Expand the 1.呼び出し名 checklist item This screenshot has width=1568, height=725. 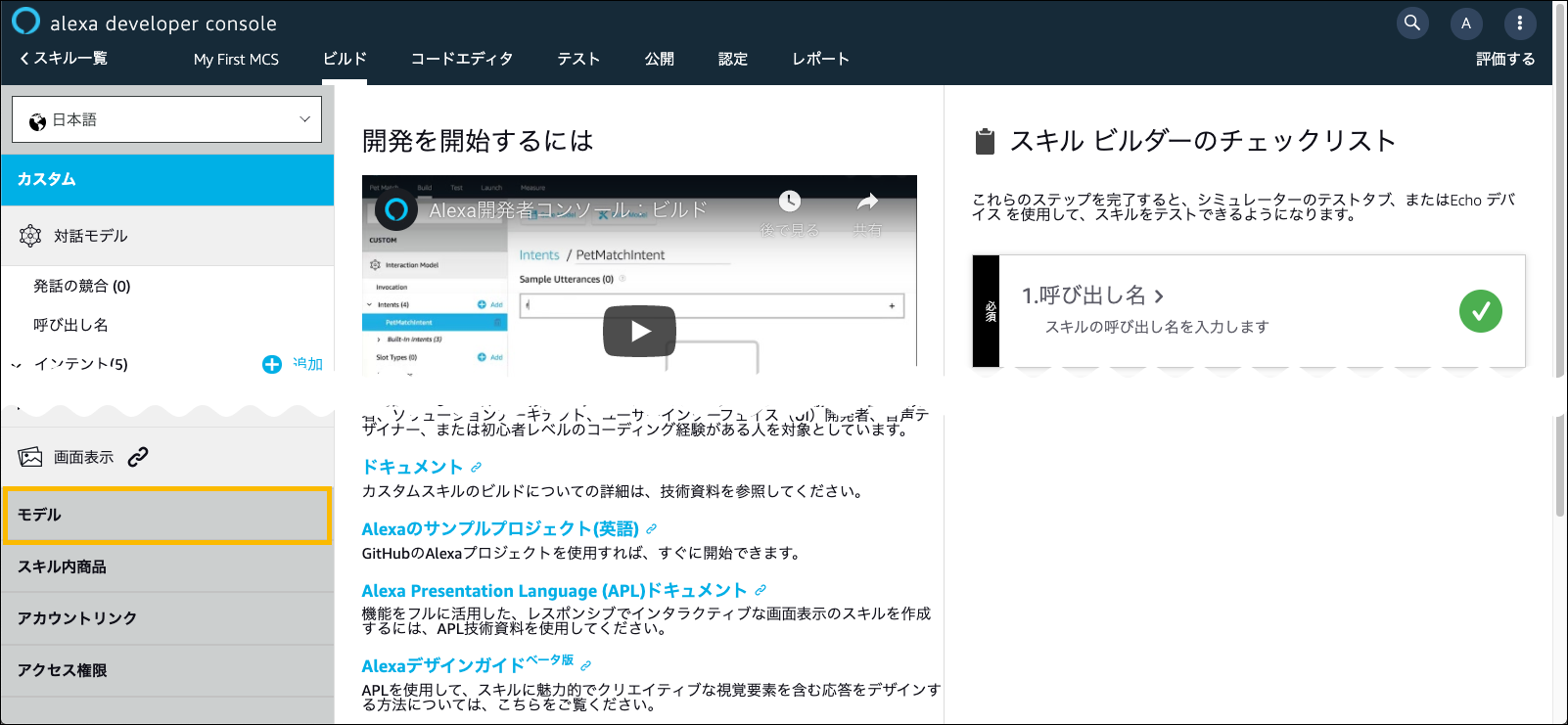(x=1092, y=295)
